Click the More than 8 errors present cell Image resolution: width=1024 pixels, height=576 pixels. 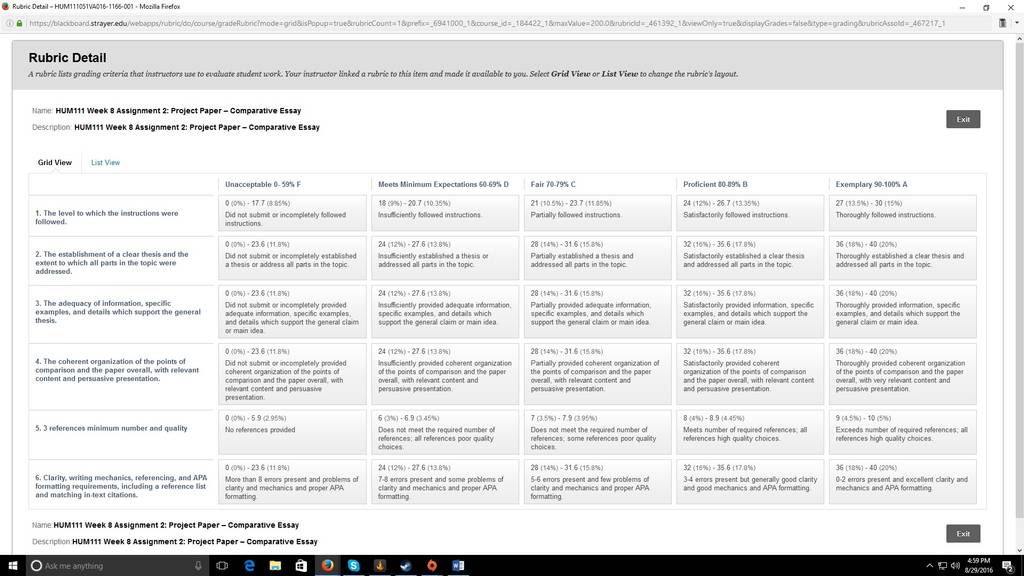click(293, 482)
